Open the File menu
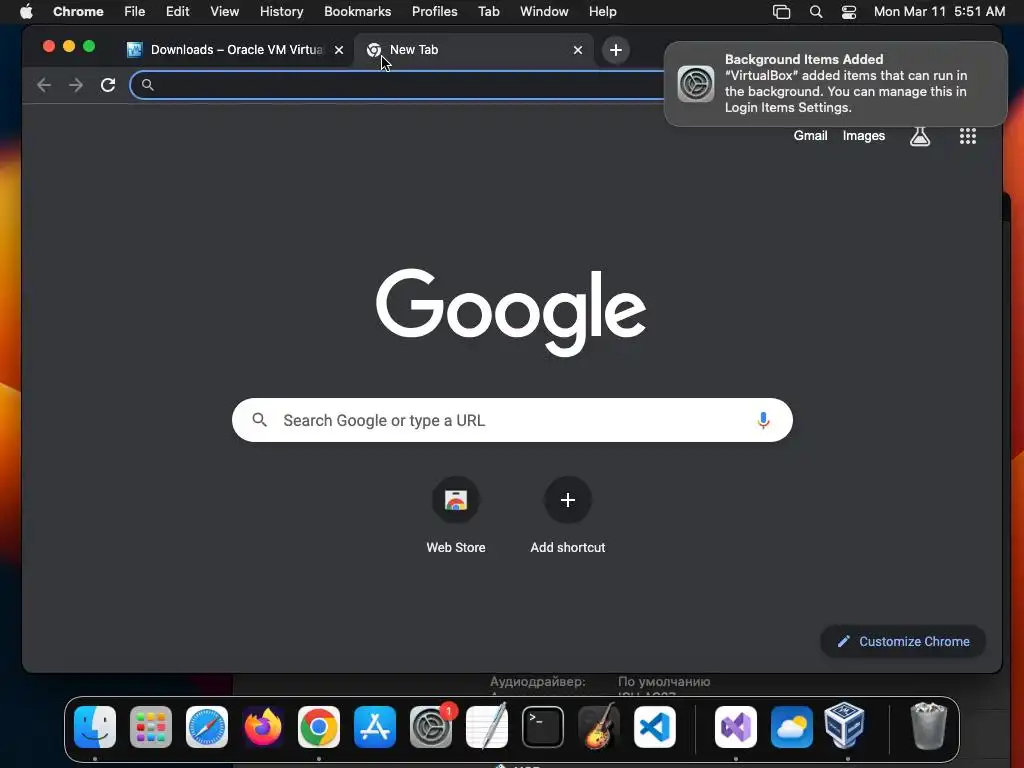The width and height of the screenshot is (1024, 768). coord(135,12)
